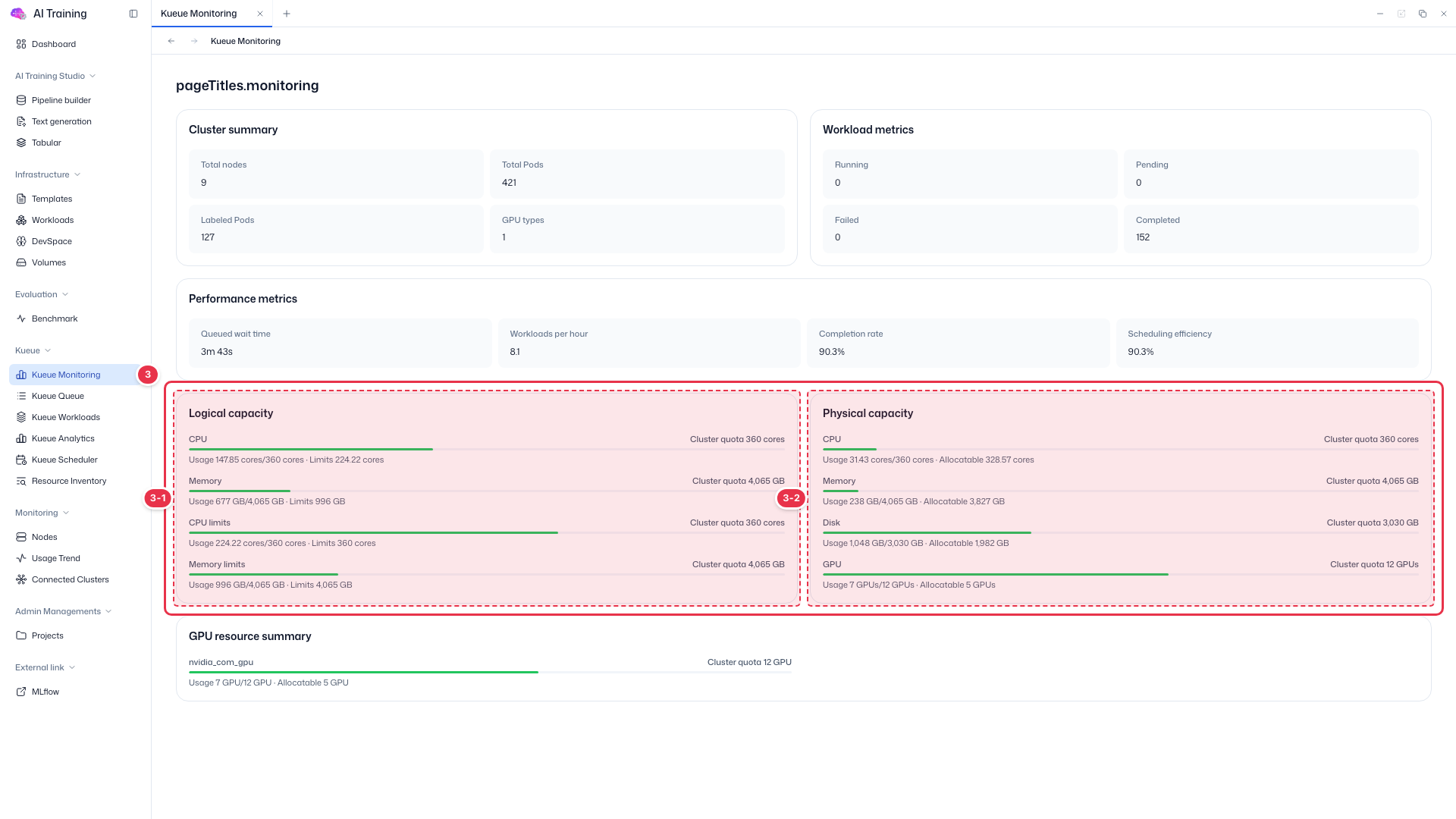Click the Workloads cubes icon
This screenshot has height=819, width=1456.
point(21,220)
